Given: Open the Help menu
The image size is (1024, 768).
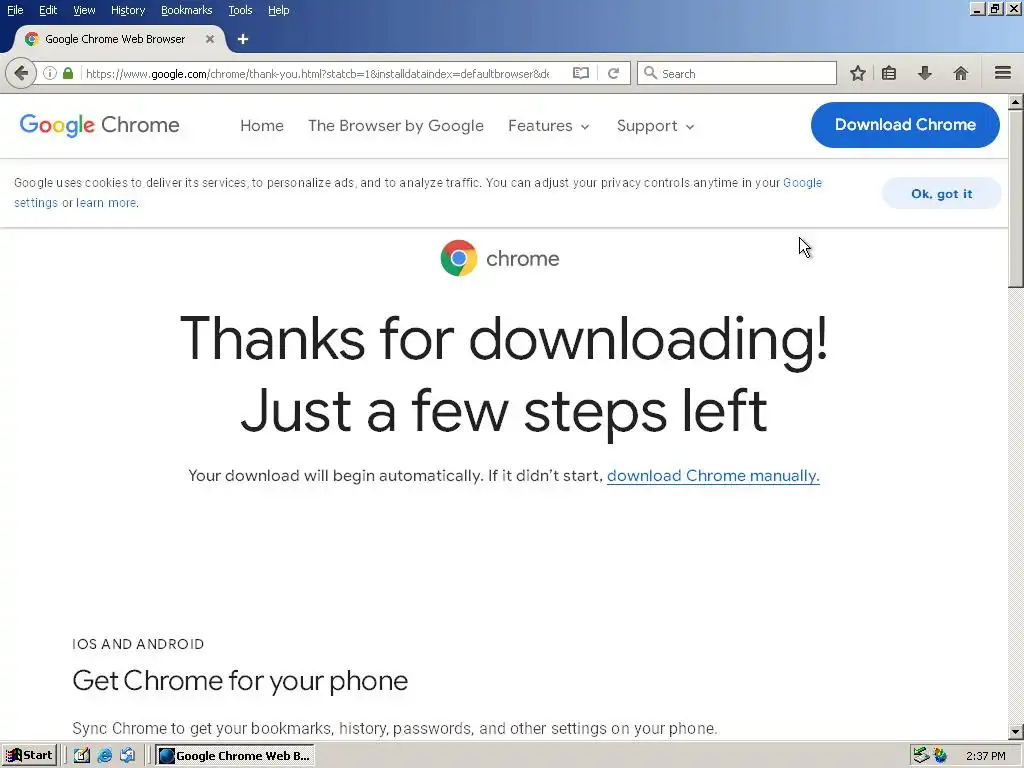Looking at the screenshot, I should pyautogui.click(x=278, y=10).
